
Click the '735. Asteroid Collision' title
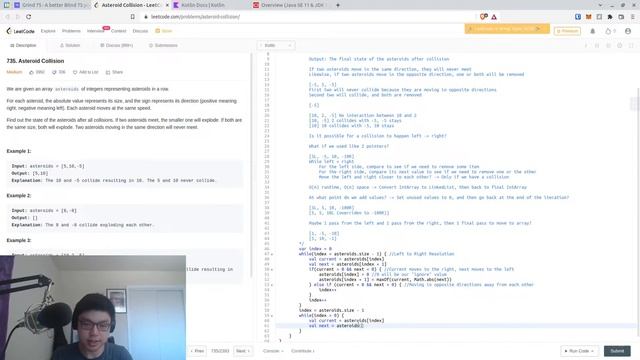tap(35, 61)
